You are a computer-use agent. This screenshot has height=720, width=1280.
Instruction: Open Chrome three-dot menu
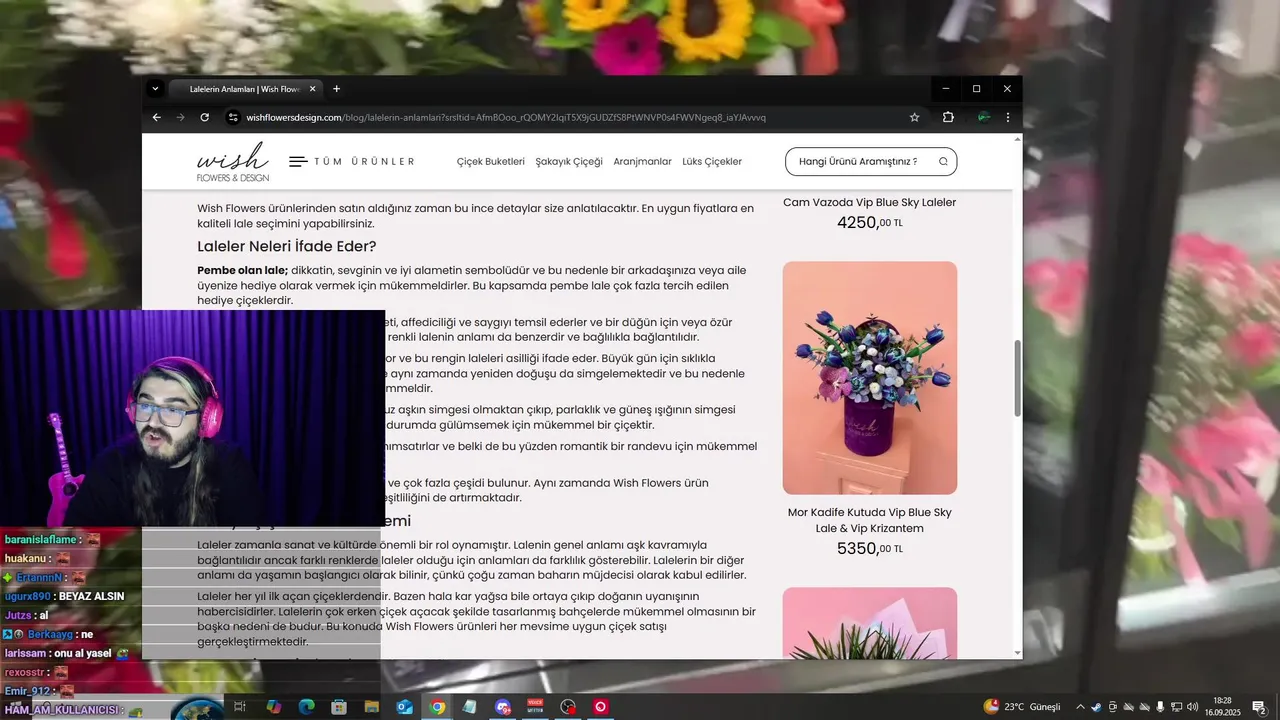click(1007, 117)
